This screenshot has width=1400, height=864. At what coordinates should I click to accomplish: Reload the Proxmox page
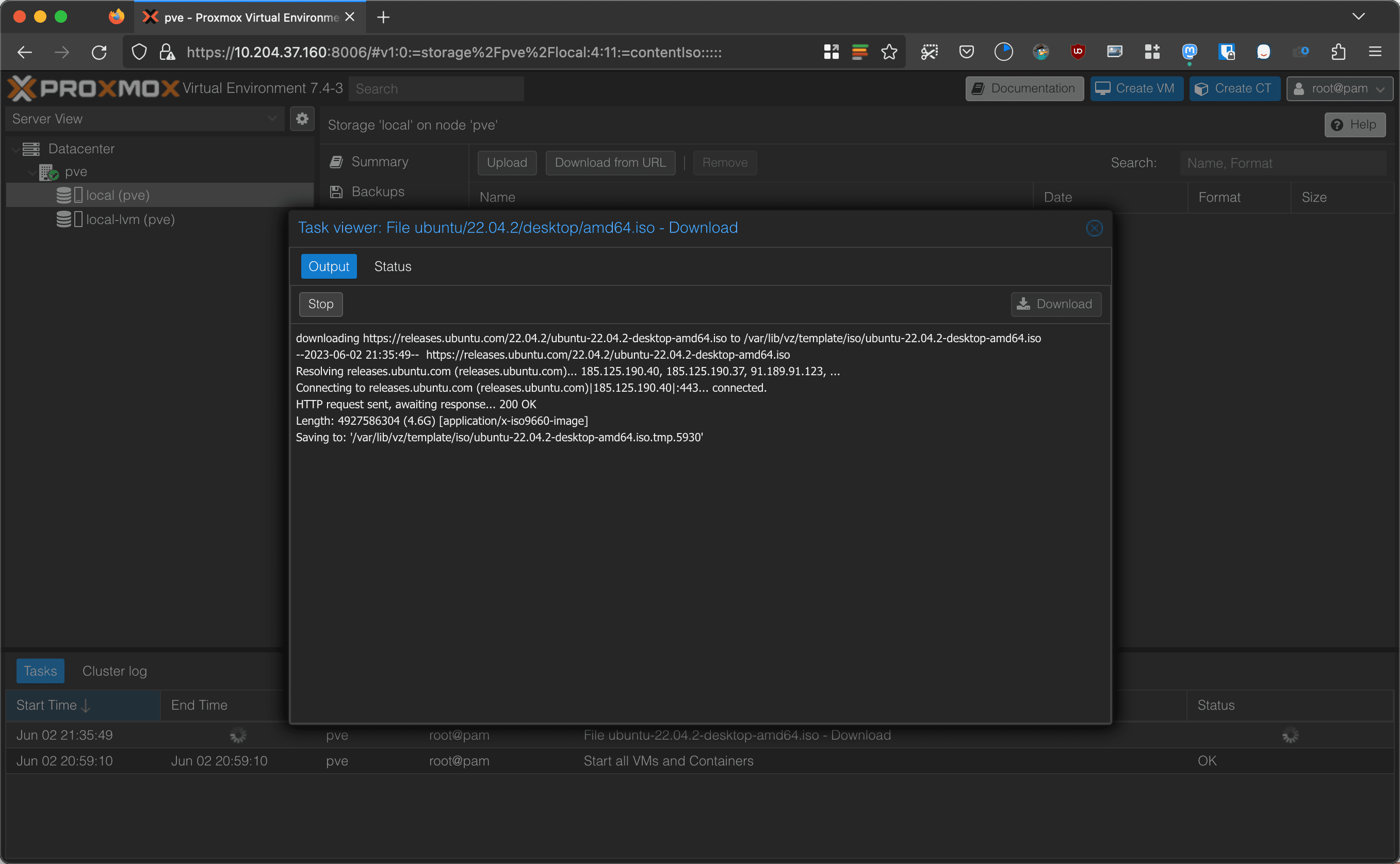[x=100, y=53]
